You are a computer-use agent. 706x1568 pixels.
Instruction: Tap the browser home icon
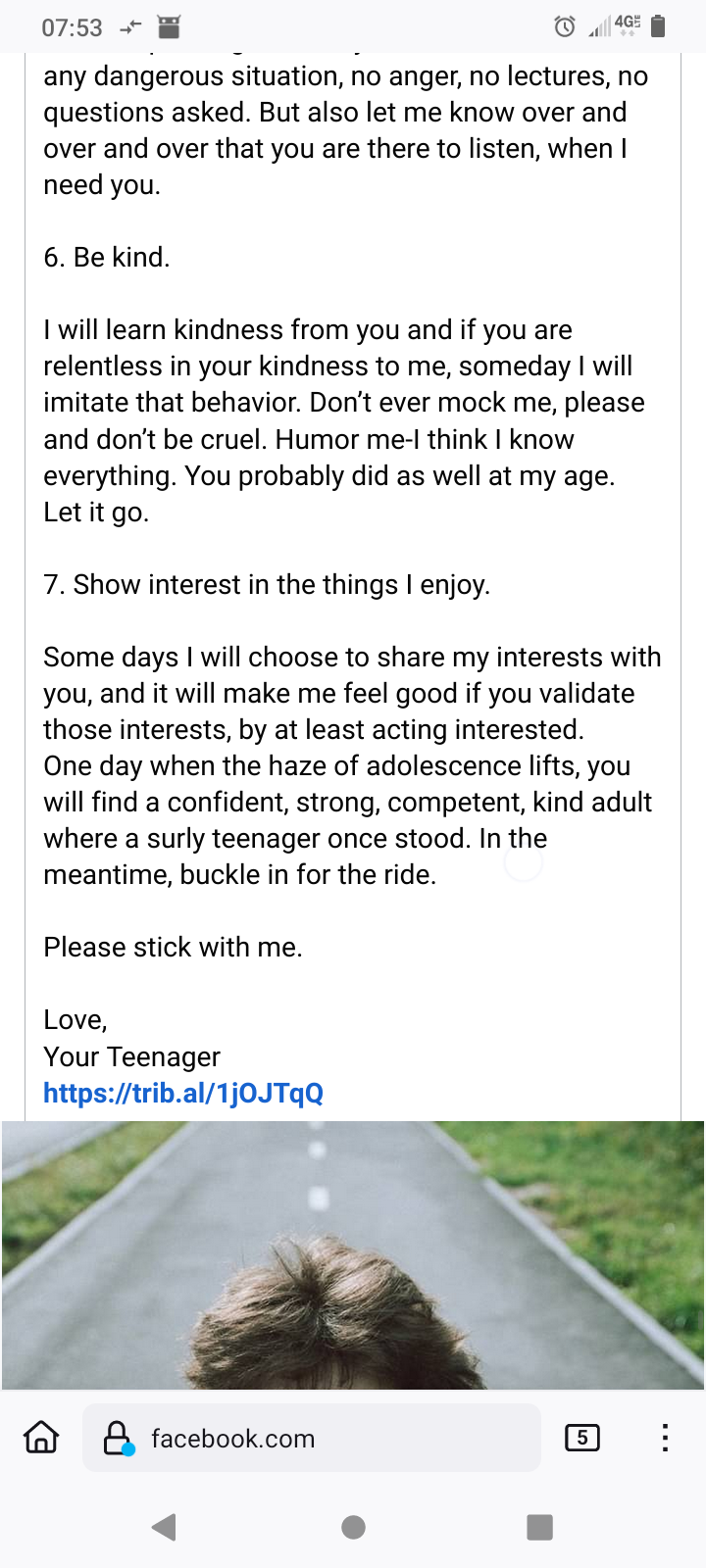click(41, 1438)
